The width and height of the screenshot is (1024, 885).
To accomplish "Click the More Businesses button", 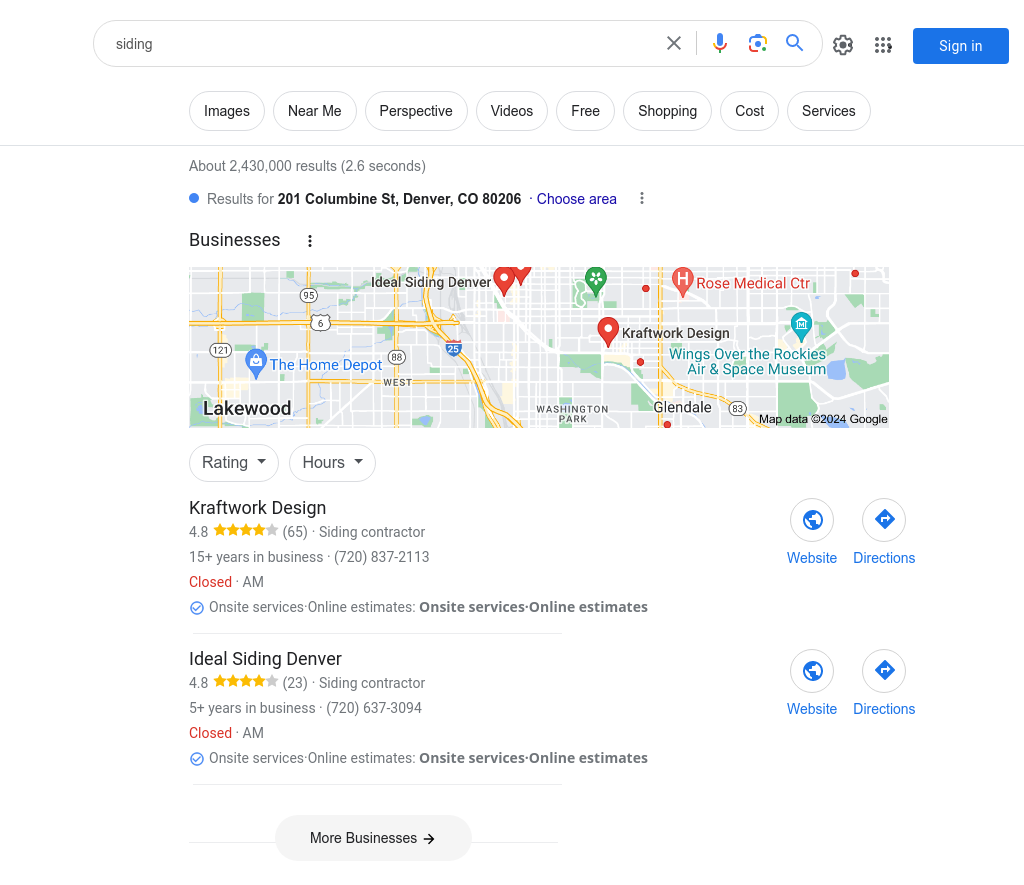I will click(373, 838).
